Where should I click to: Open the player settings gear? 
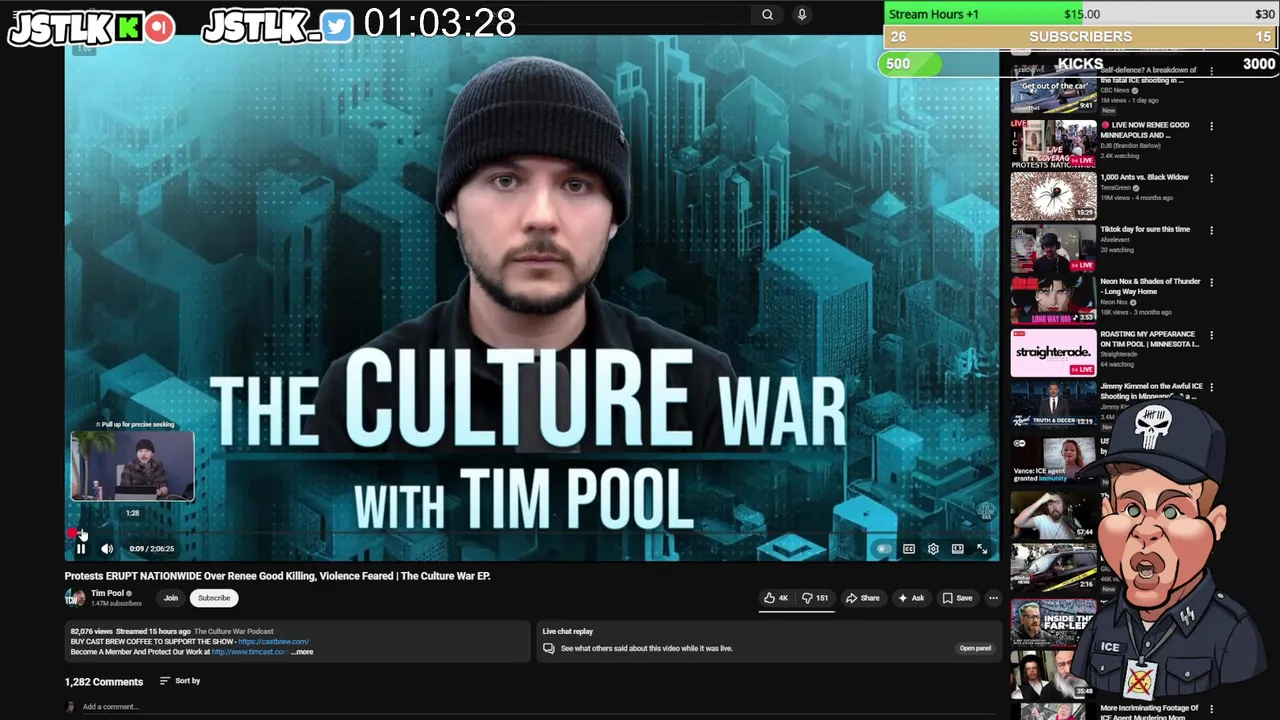(933, 548)
